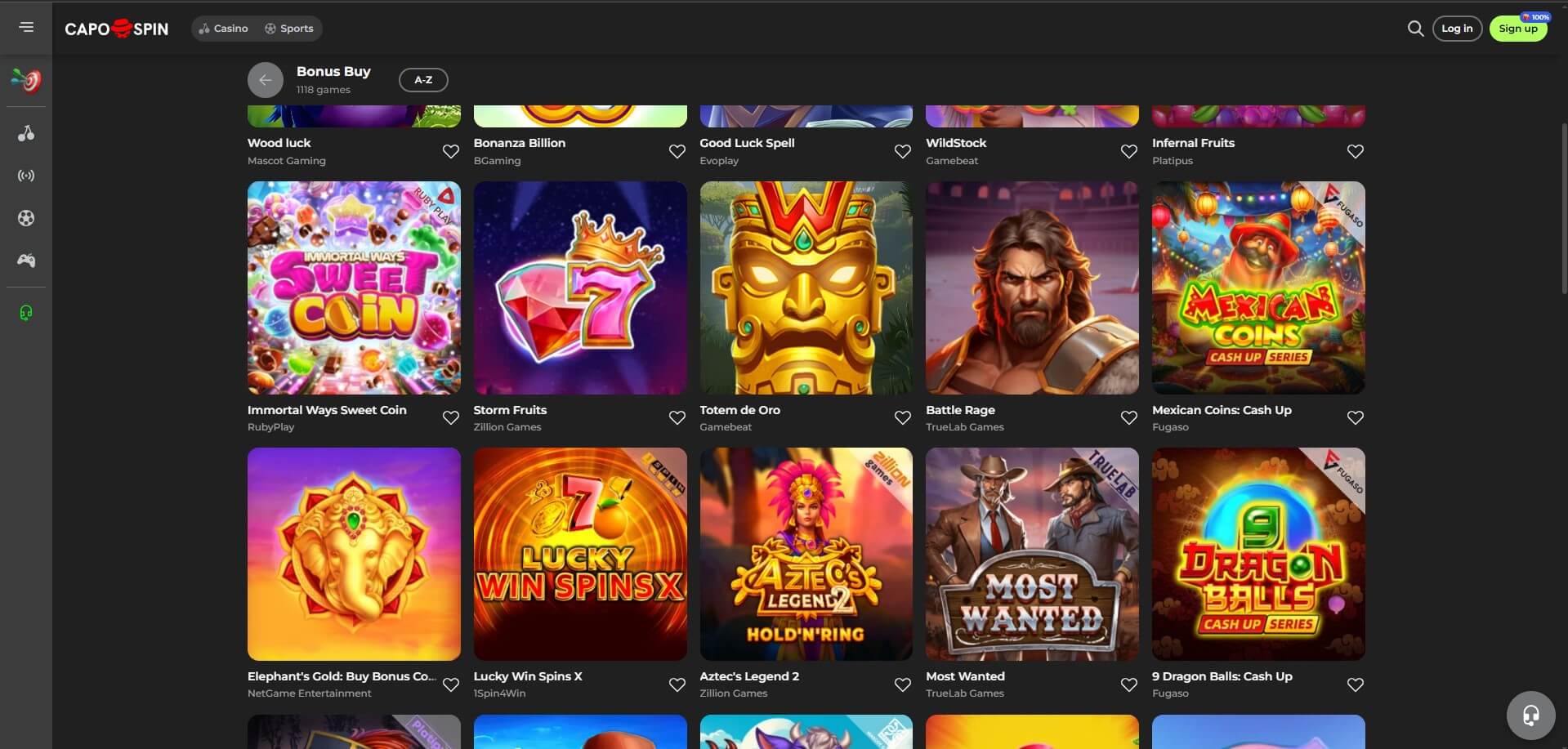Click the page vertical scrollbar
1568x749 pixels.
[x=1564, y=208]
